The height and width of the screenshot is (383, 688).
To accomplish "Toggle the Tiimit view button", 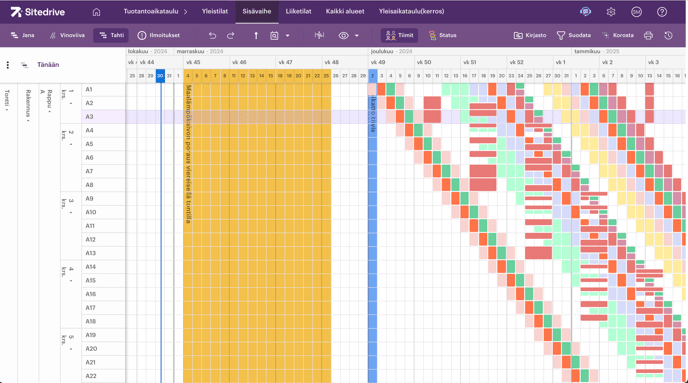I will [x=399, y=36].
